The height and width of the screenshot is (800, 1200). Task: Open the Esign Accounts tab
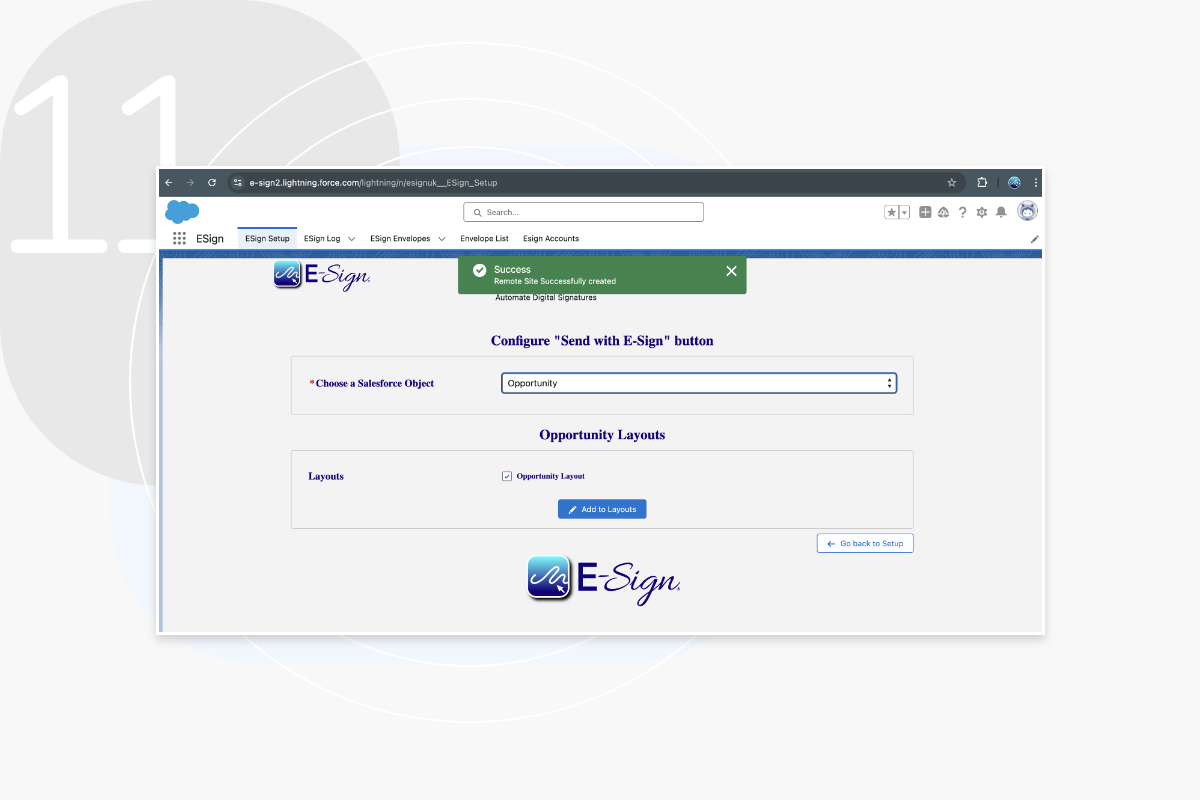551,239
